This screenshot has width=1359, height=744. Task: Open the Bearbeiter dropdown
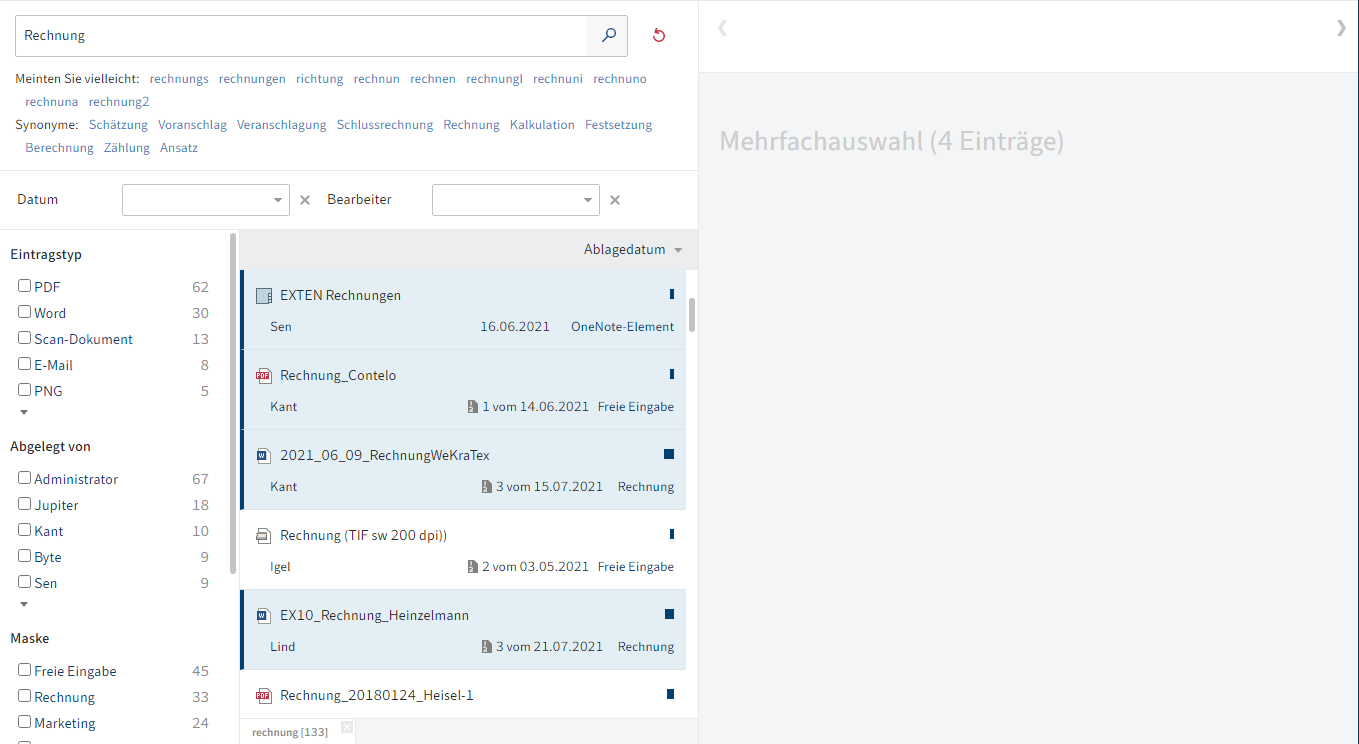click(x=588, y=200)
